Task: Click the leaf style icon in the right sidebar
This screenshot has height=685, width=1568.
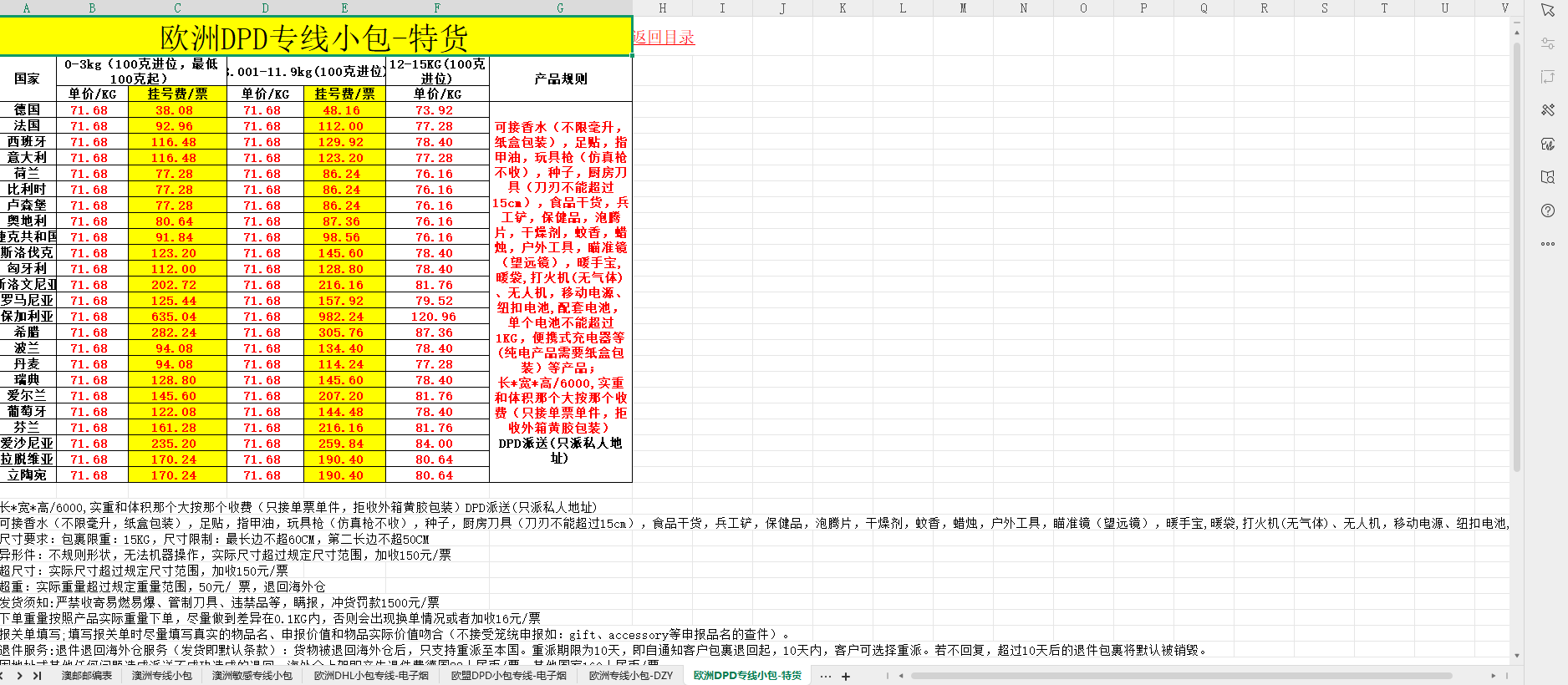Action: coord(1548,144)
